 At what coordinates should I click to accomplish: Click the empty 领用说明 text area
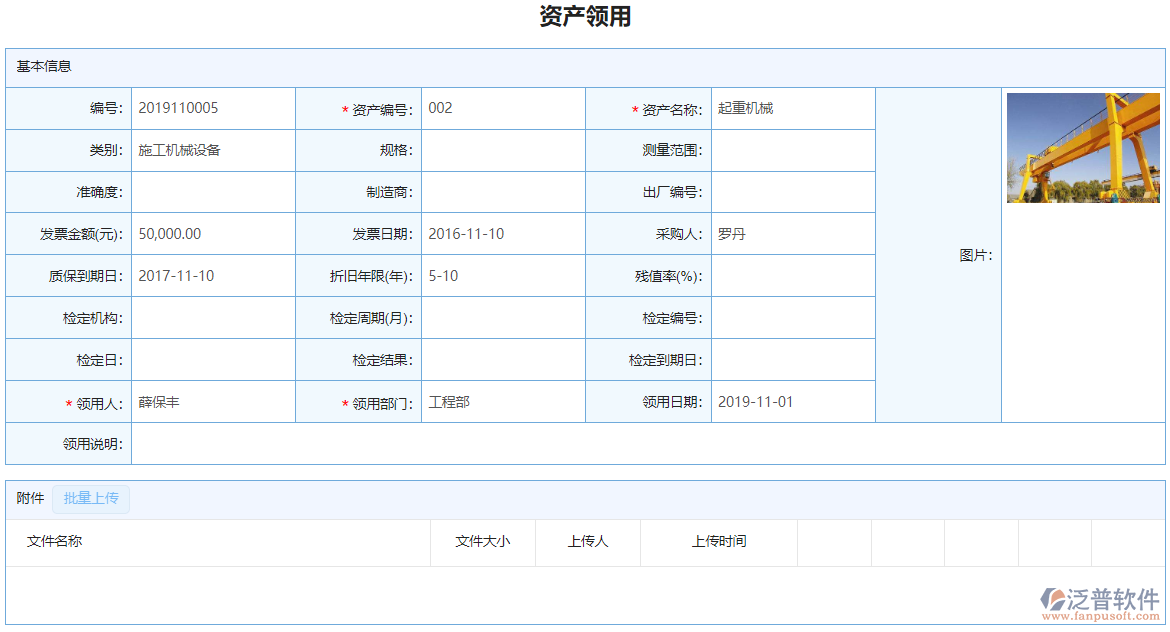tap(647, 444)
